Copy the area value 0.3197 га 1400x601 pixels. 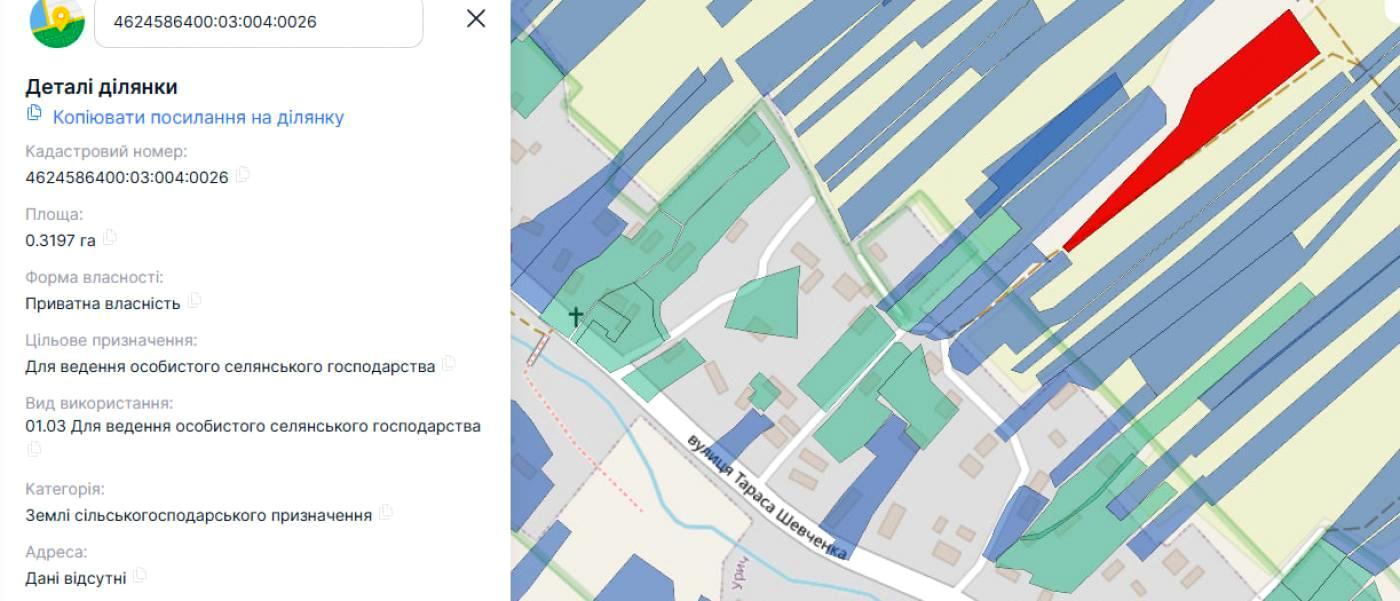(110, 238)
